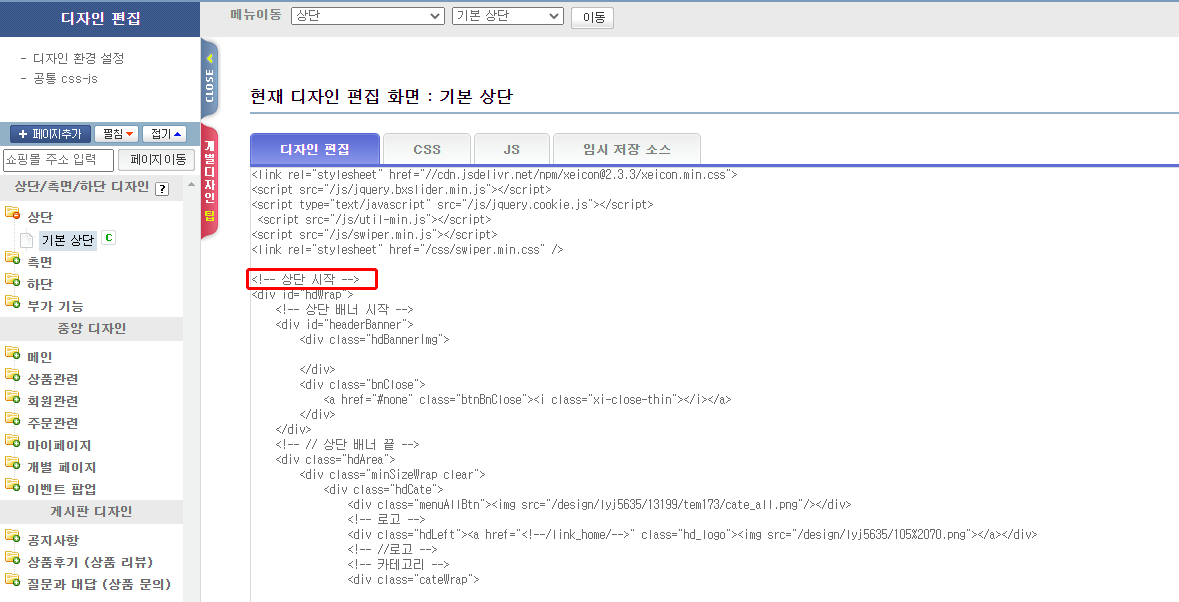Expand the 공지사항 folder icon
The image size is (1179, 602).
point(12,536)
